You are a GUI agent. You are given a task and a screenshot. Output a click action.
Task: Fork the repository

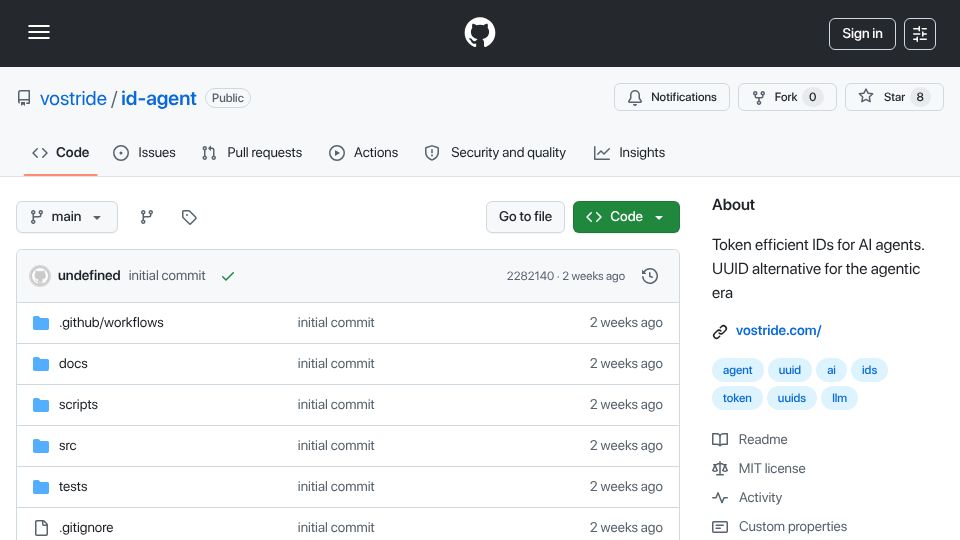[x=787, y=97]
